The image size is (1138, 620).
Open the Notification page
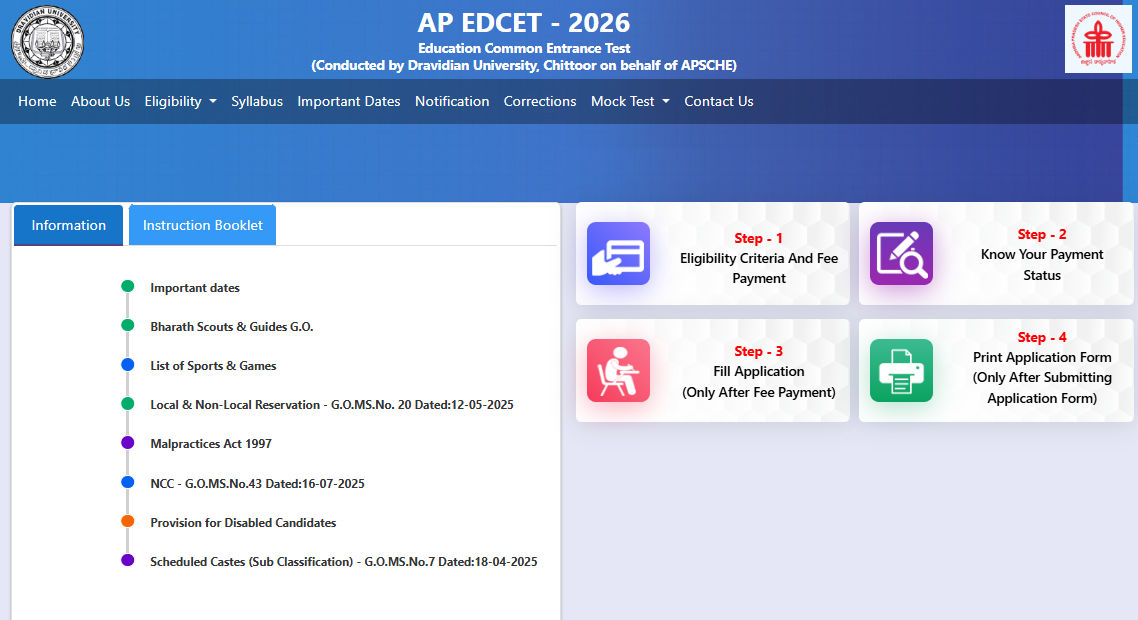[x=452, y=102]
